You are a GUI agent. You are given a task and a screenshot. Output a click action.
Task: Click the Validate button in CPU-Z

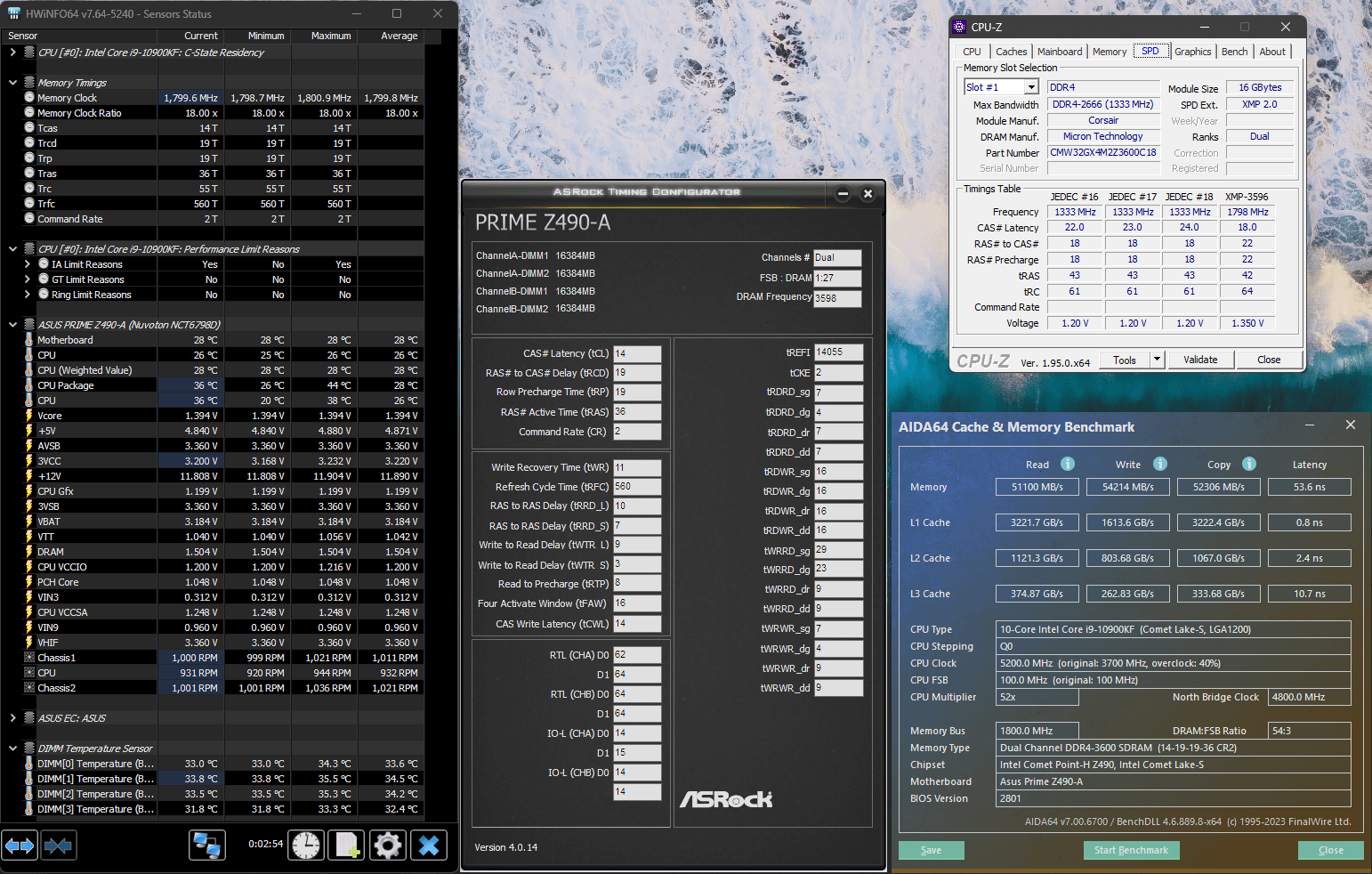coord(1200,360)
